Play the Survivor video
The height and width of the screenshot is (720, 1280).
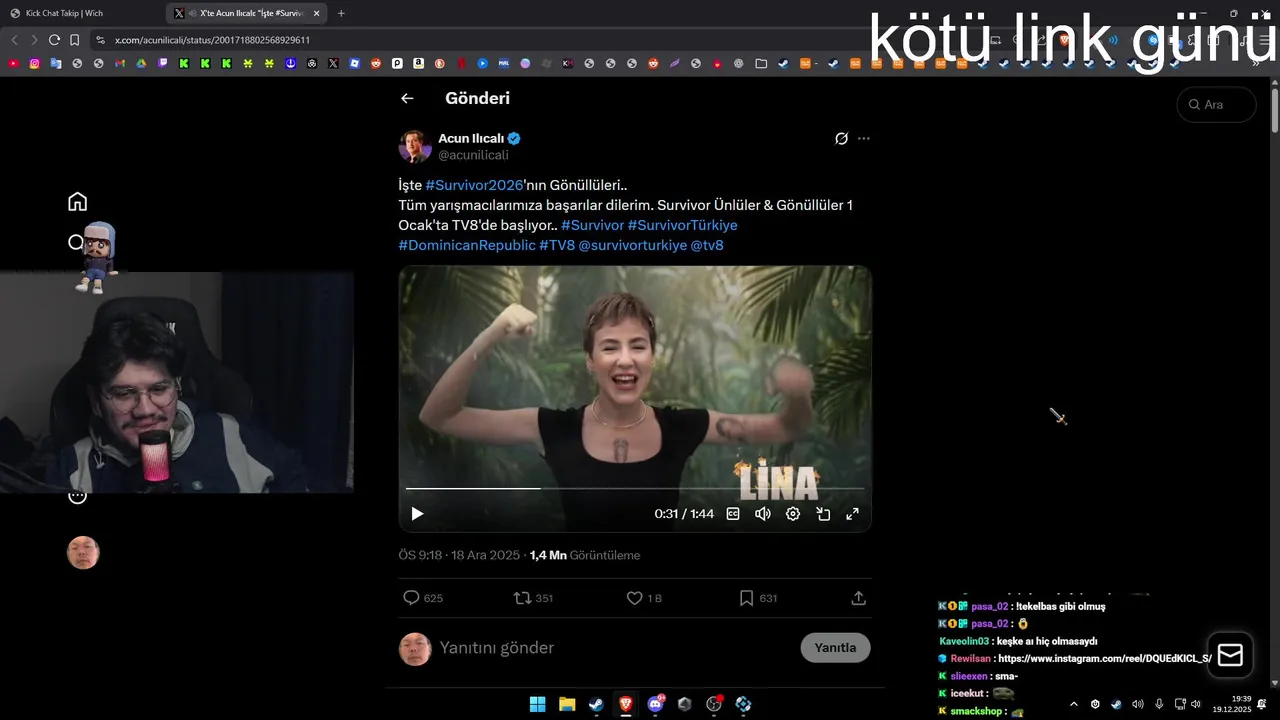click(x=417, y=514)
